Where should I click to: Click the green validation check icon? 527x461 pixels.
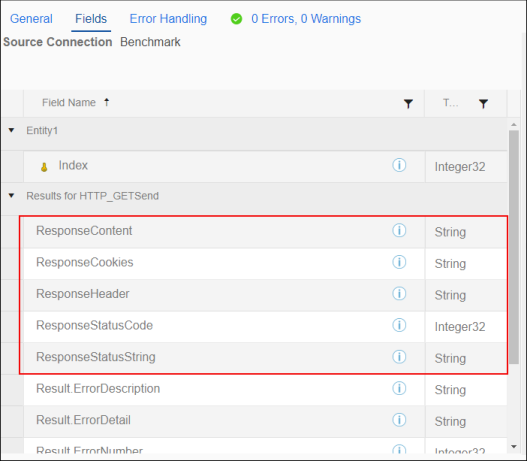tap(236, 19)
